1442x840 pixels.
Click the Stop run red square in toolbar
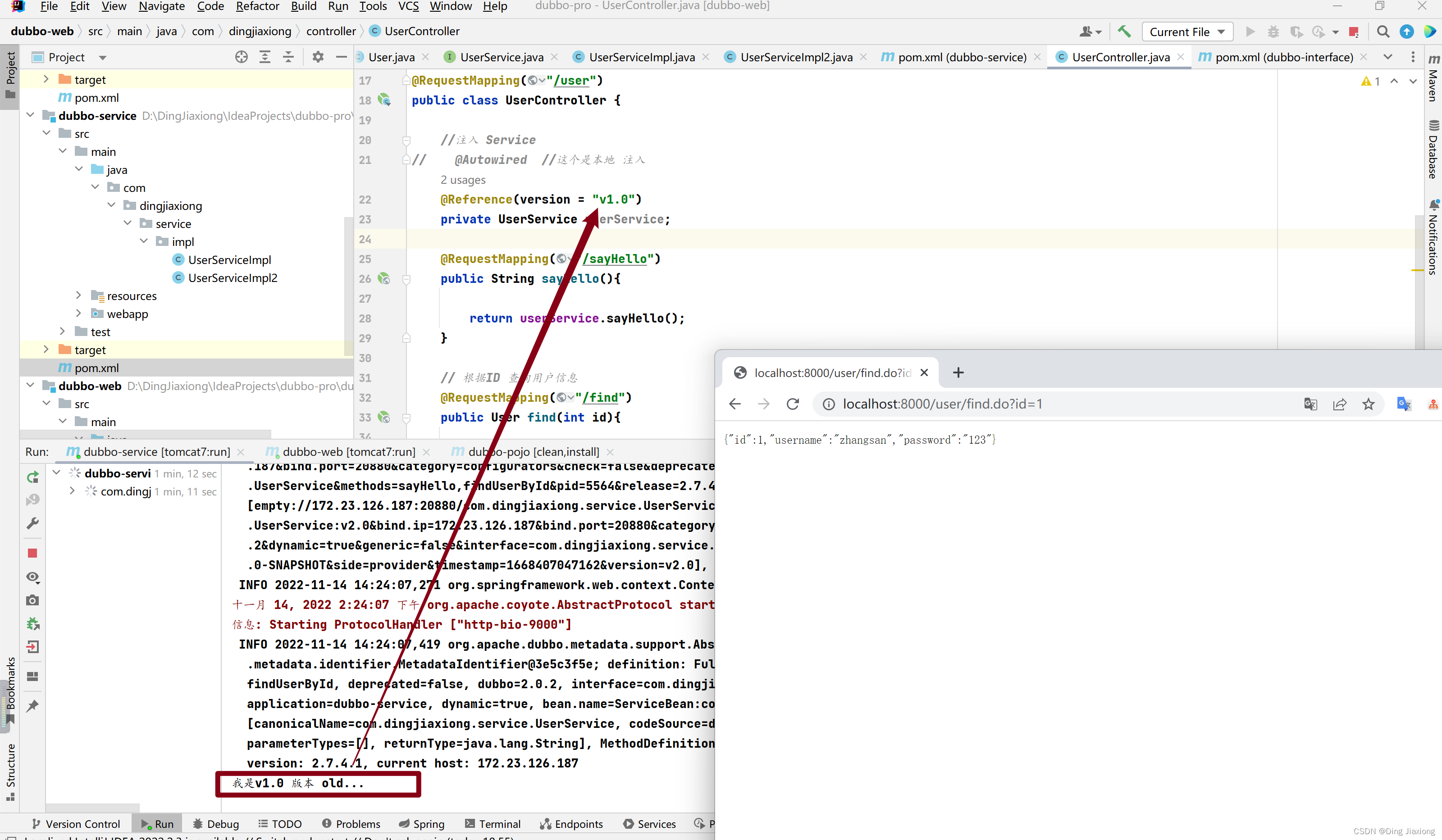(x=1353, y=32)
